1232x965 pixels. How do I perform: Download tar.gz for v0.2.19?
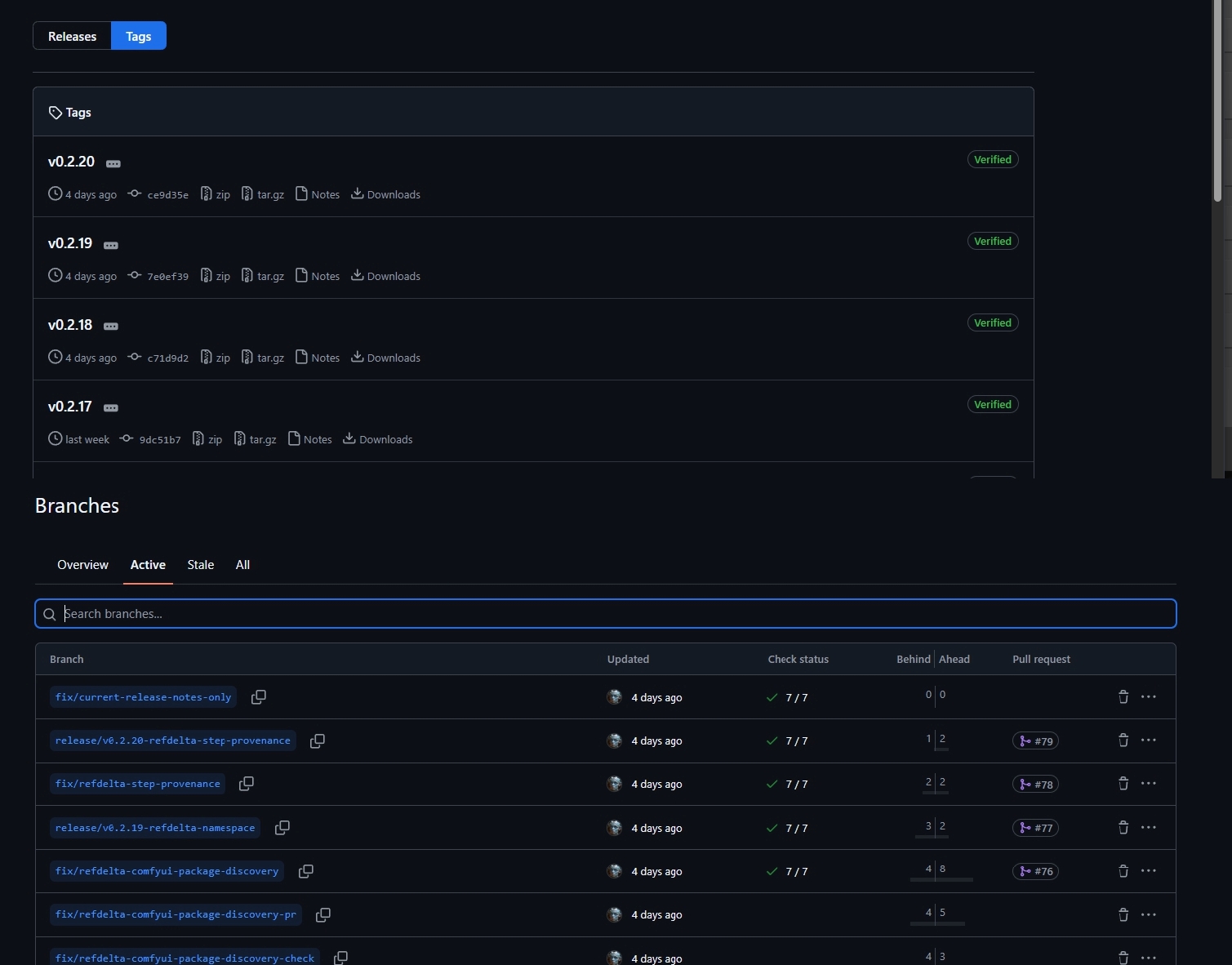(x=263, y=276)
